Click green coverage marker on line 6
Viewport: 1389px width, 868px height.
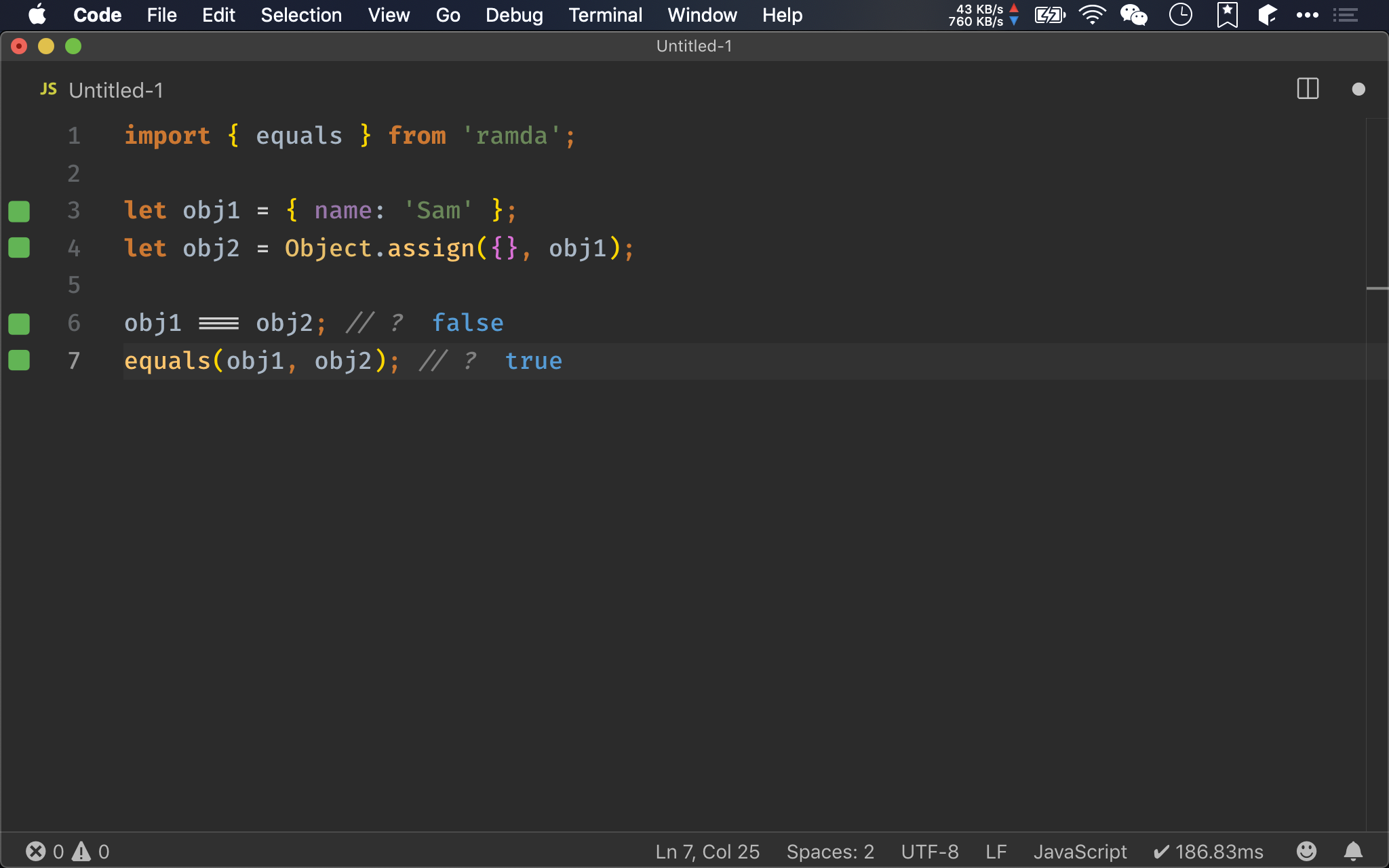point(19,323)
